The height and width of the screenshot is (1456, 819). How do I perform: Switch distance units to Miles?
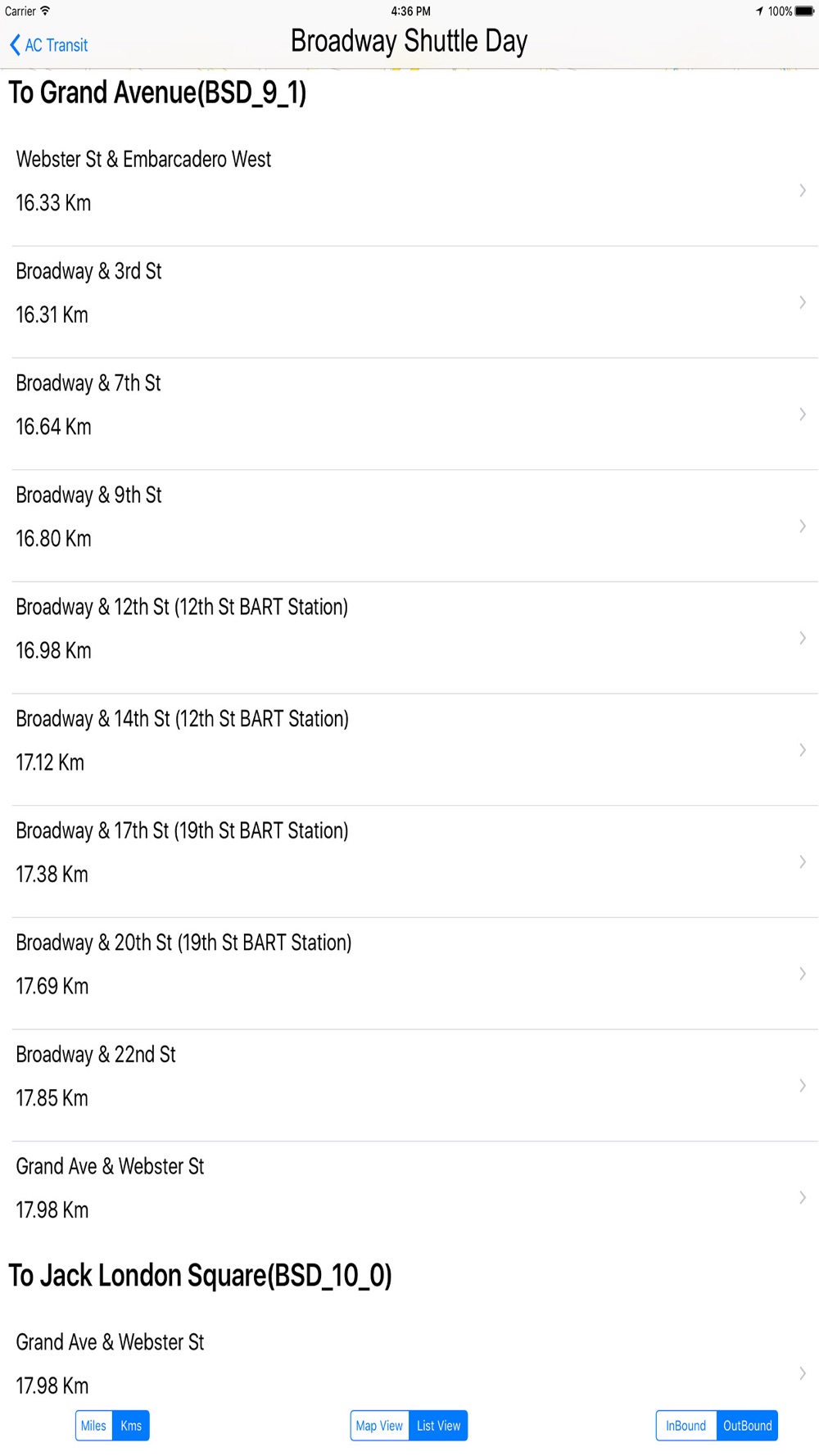(93, 1426)
